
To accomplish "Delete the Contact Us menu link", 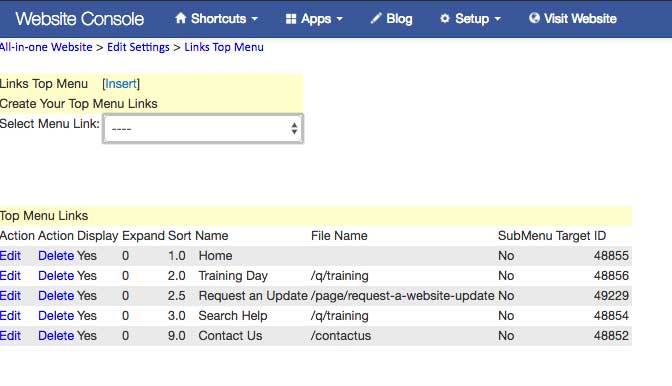I will (56, 336).
